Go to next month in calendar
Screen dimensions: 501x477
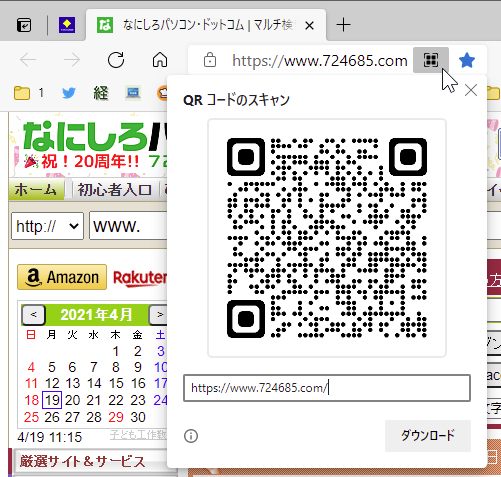tap(160, 314)
